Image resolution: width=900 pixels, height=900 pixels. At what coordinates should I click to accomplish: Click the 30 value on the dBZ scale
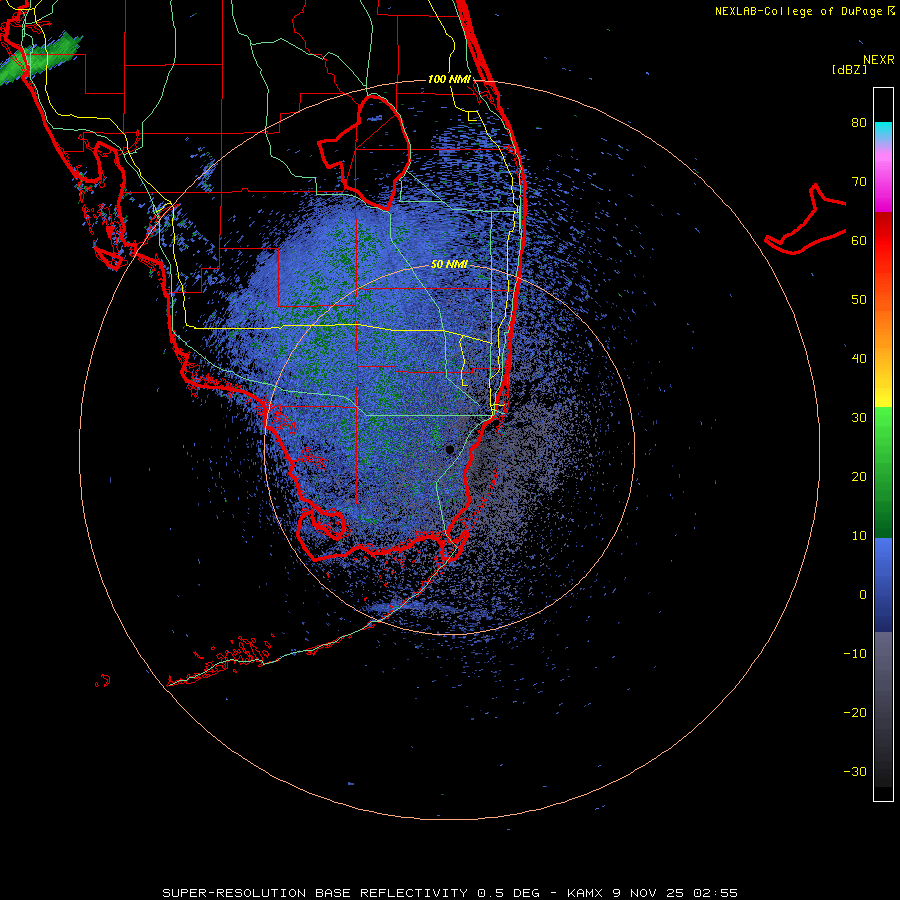pyautogui.click(x=859, y=418)
